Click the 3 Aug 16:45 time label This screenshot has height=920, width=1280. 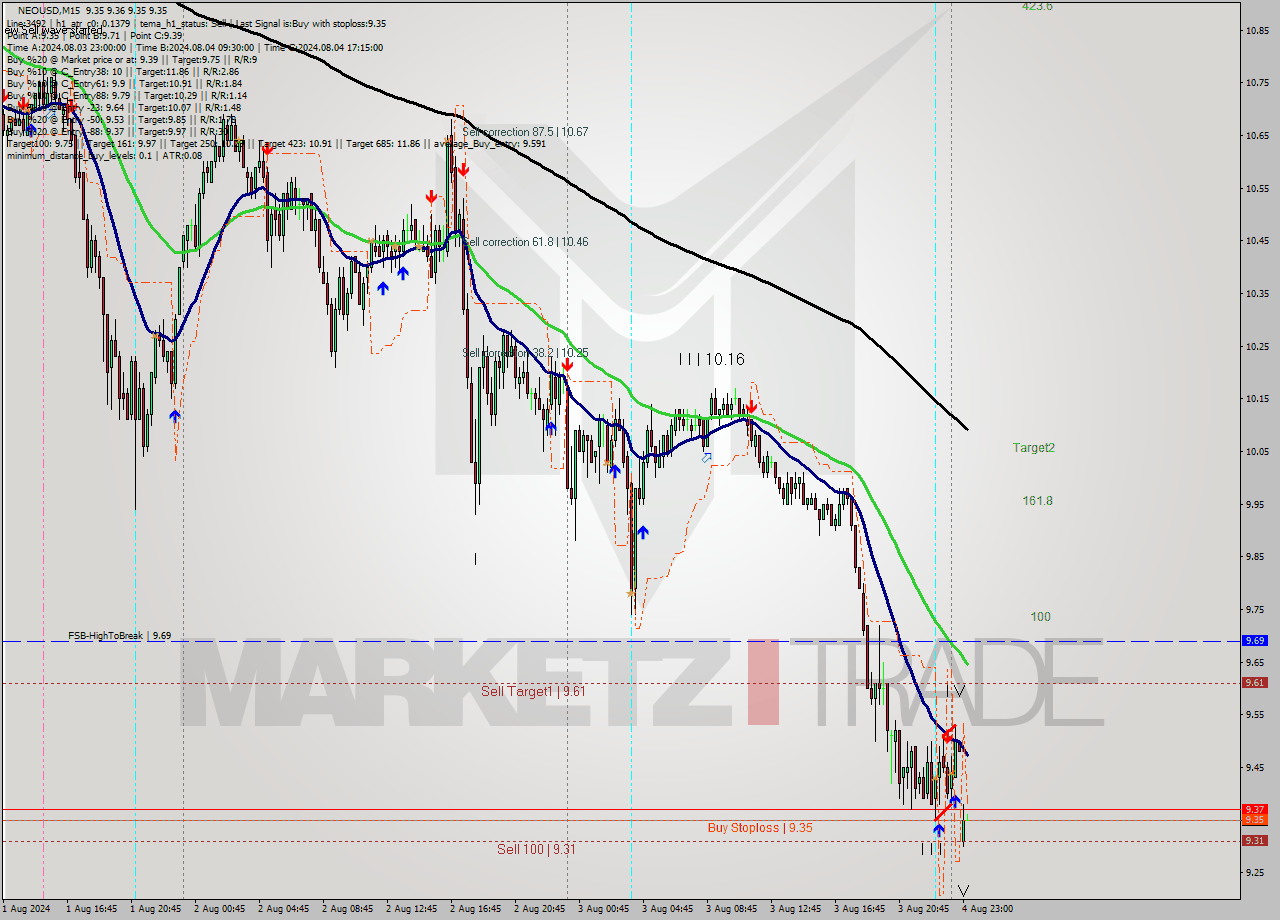[x=859, y=909]
